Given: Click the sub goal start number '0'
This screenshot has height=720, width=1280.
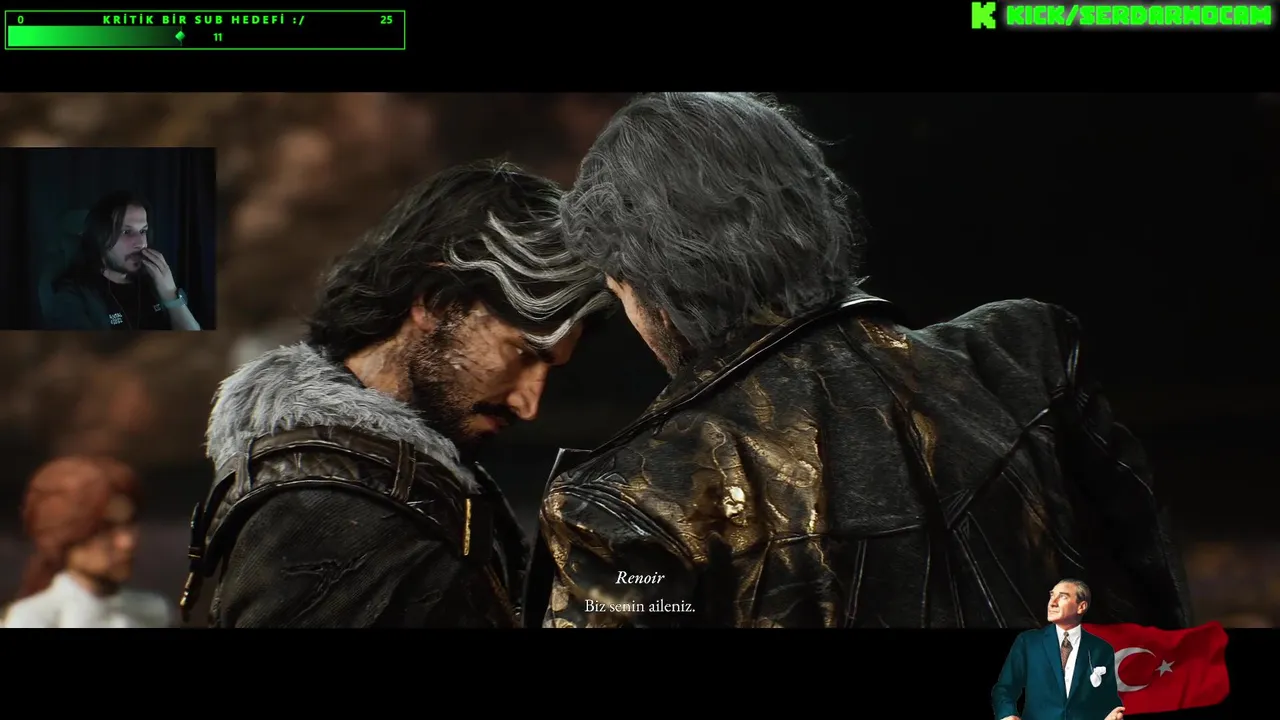Looking at the screenshot, I should tap(21, 20).
